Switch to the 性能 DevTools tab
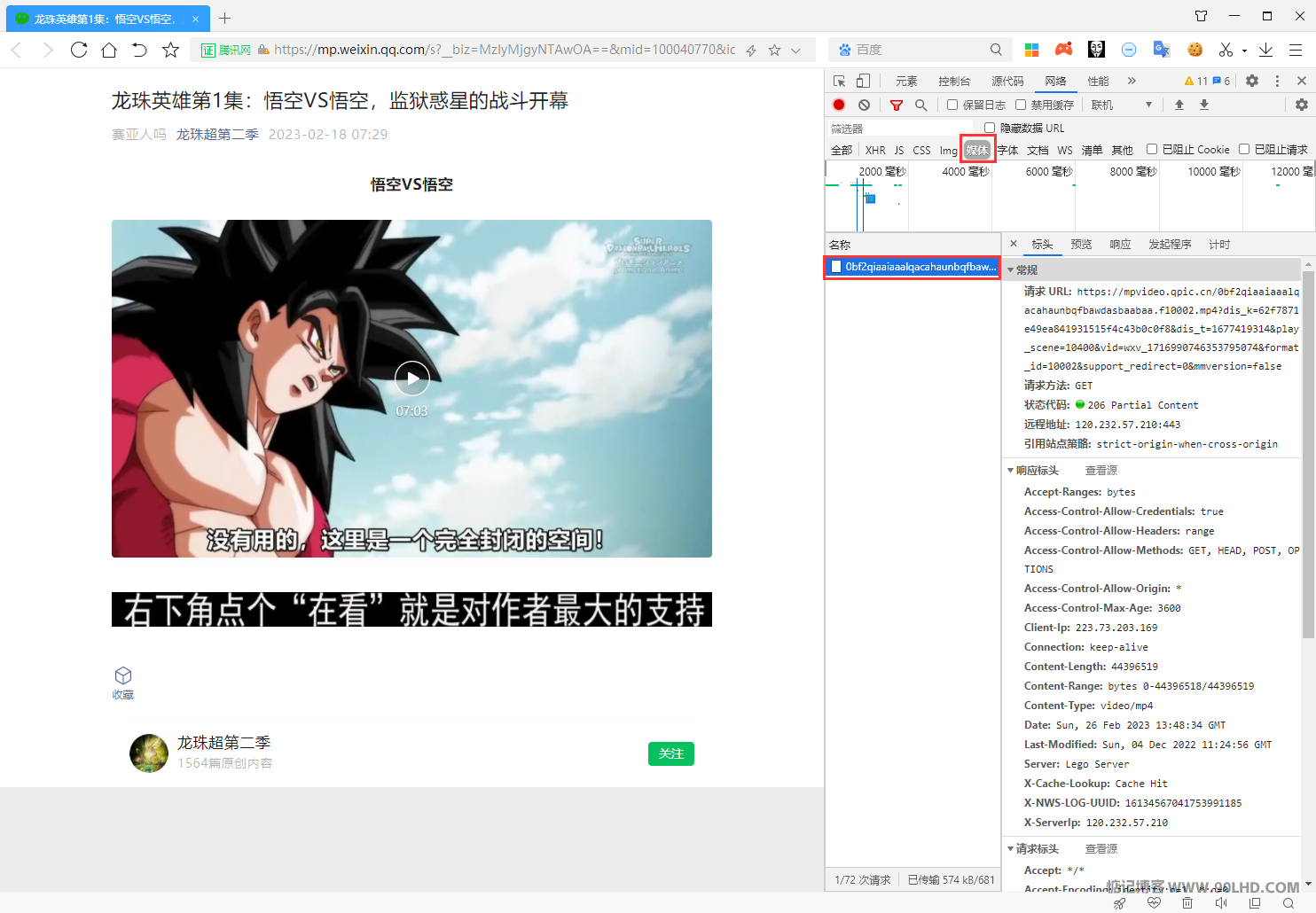1316x913 pixels. 1099,82
